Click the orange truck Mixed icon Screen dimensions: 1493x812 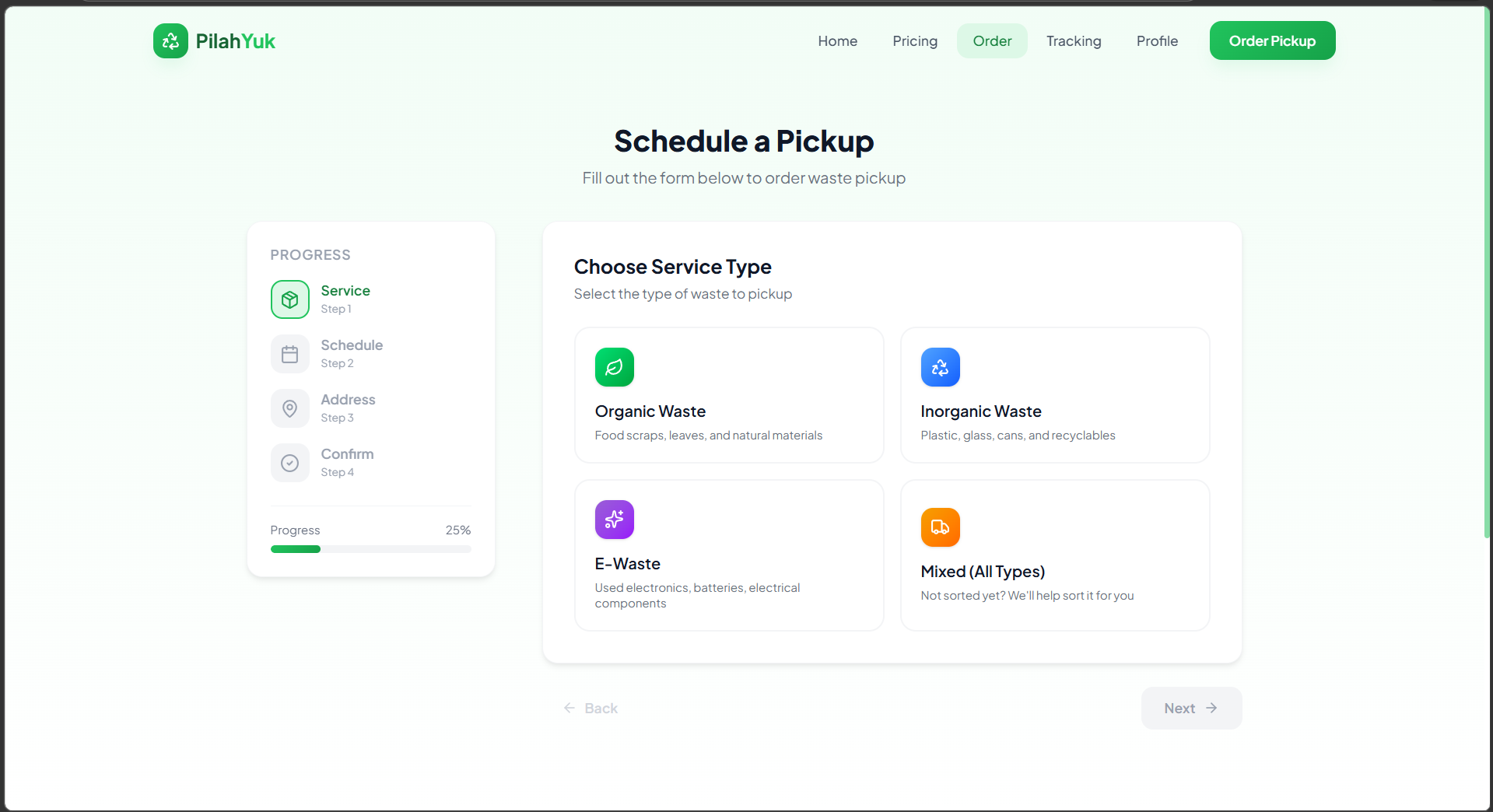tap(941, 527)
